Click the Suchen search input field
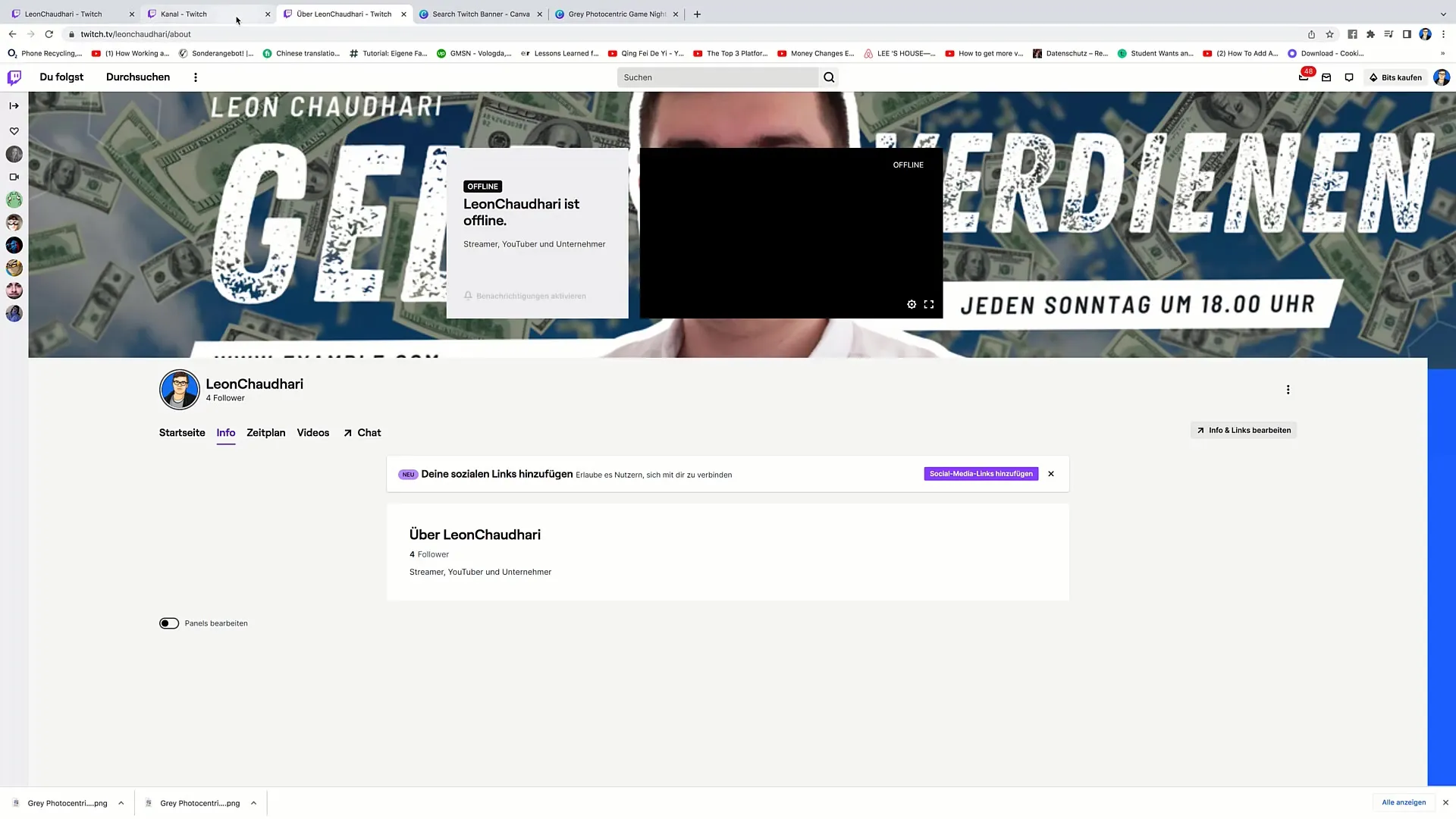 pos(718,77)
